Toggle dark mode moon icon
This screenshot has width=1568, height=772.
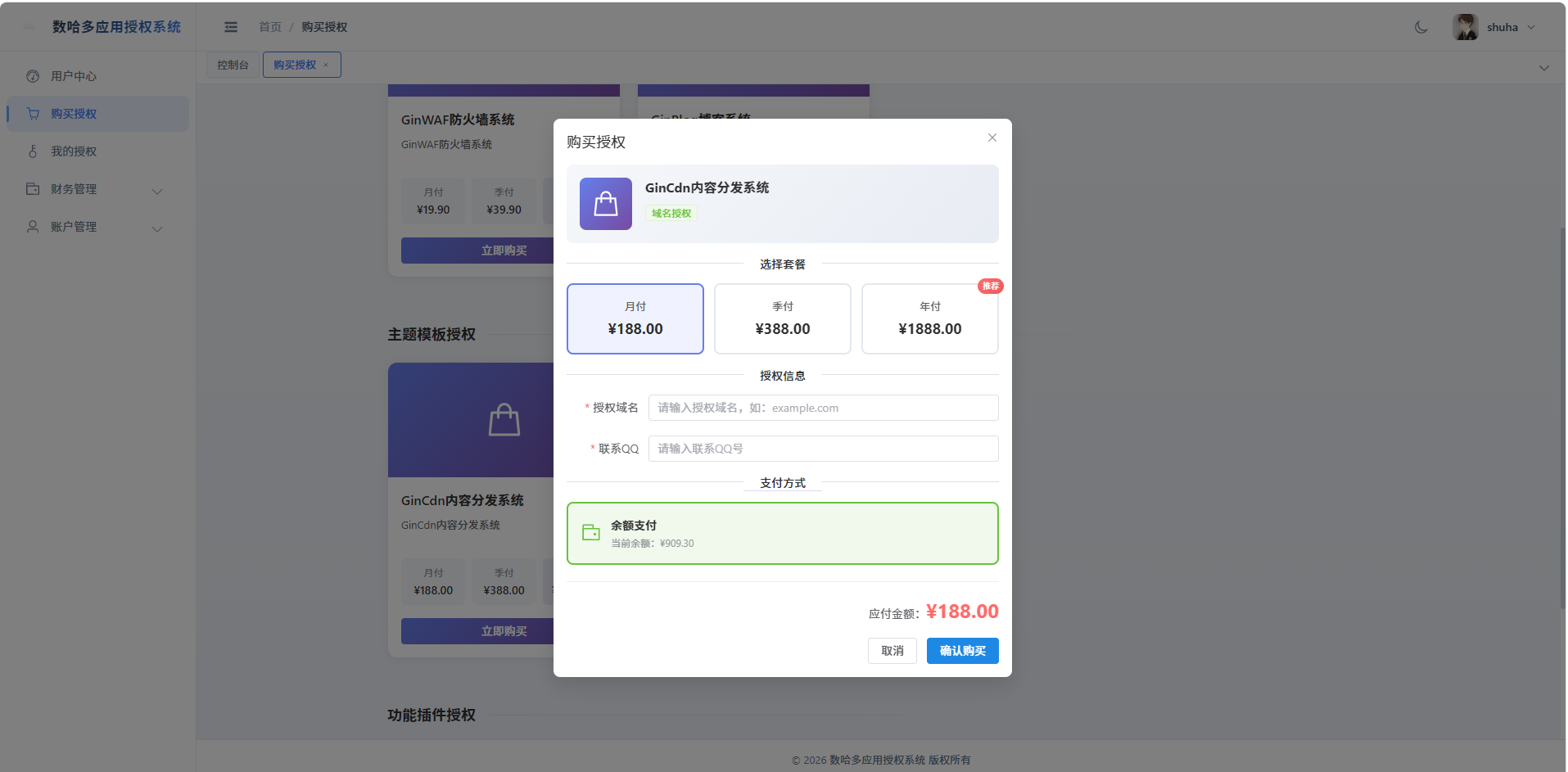coord(1421,27)
